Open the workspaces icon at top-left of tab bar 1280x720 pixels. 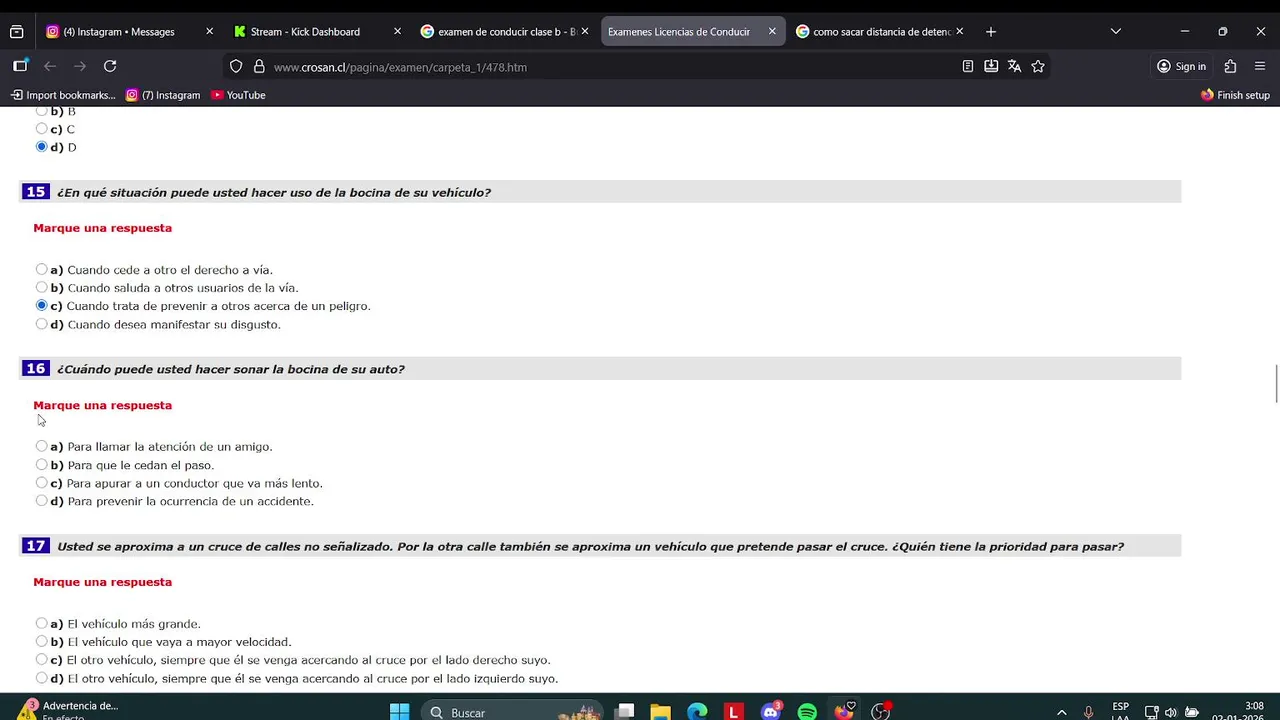[16, 32]
